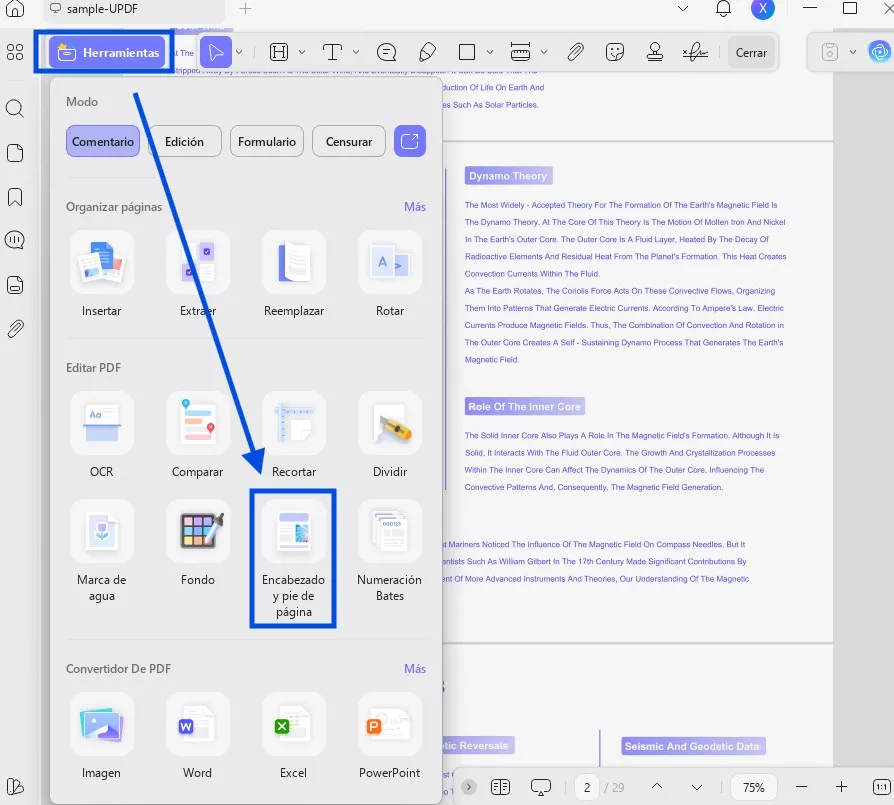The height and width of the screenshot is (805, 894).
Task: Launch the OCR tool
Action: pos(101,436)
